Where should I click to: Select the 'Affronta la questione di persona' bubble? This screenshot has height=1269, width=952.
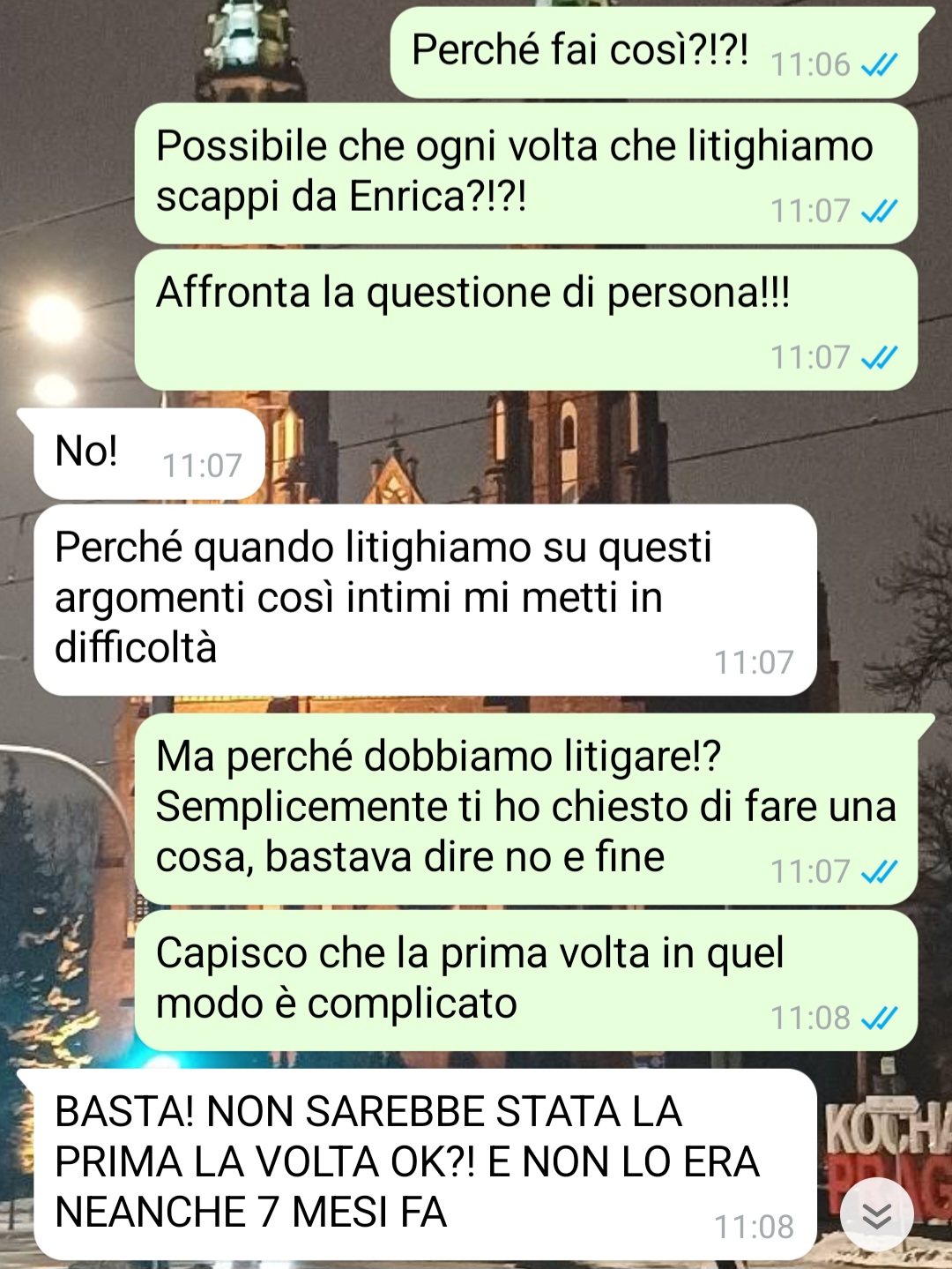[526, 320]
